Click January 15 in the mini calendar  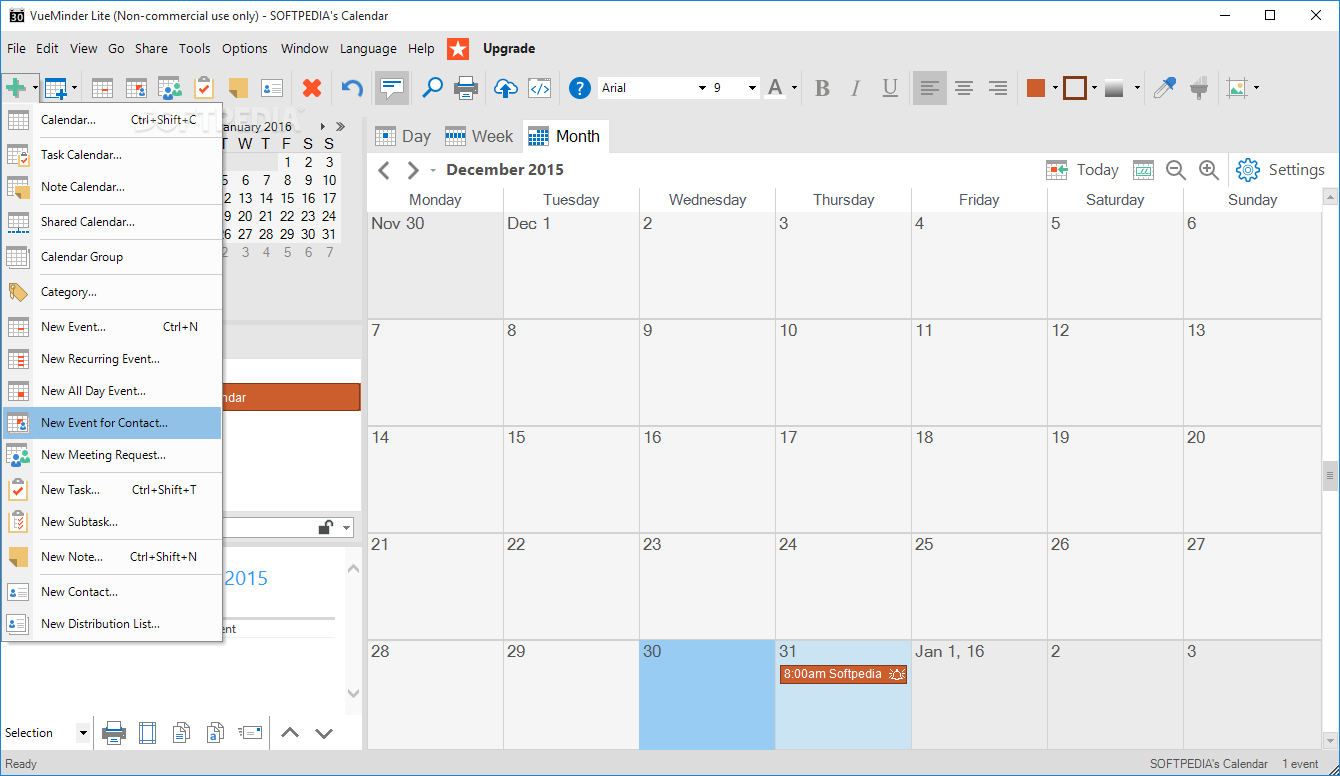(x=287, y=198)
